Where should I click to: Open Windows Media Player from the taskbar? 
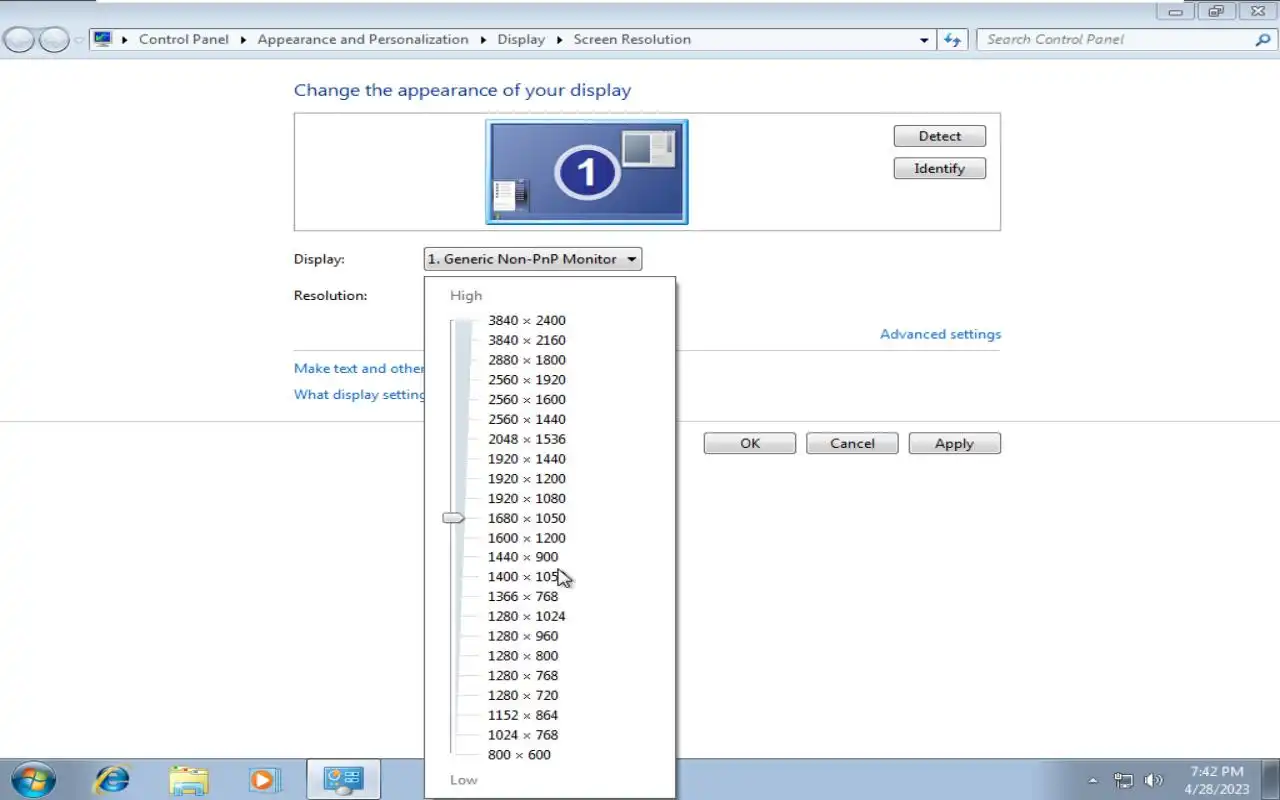point(264,779)
